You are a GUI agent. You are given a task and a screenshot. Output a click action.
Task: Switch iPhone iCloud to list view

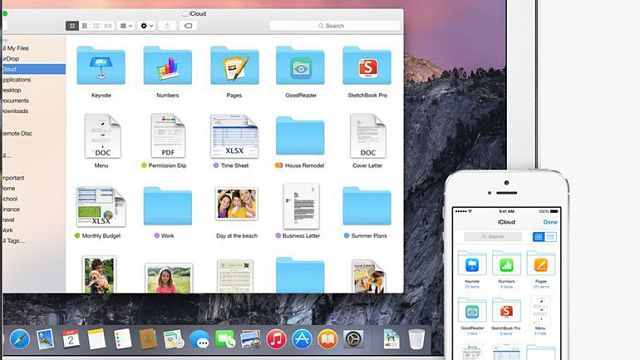point(550,237)
